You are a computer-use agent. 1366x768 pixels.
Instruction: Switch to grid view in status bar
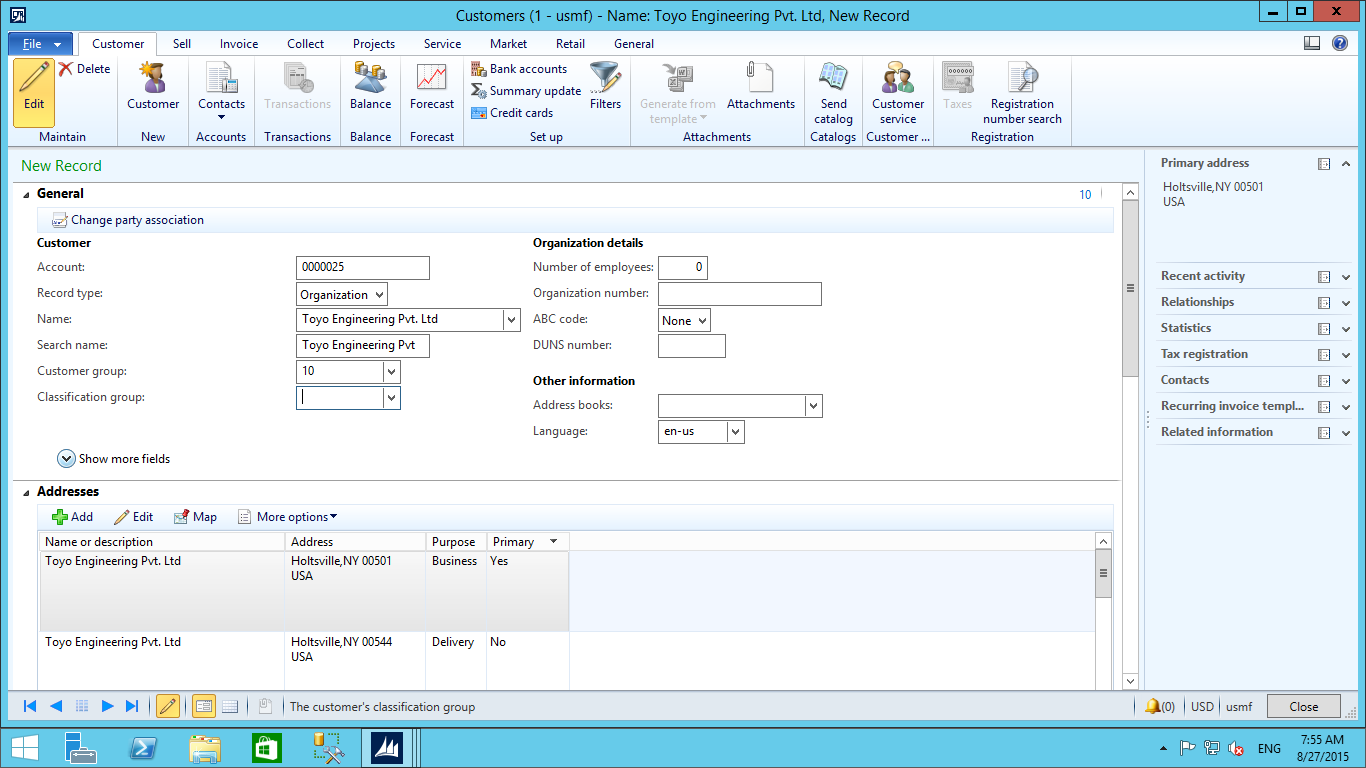230,706
